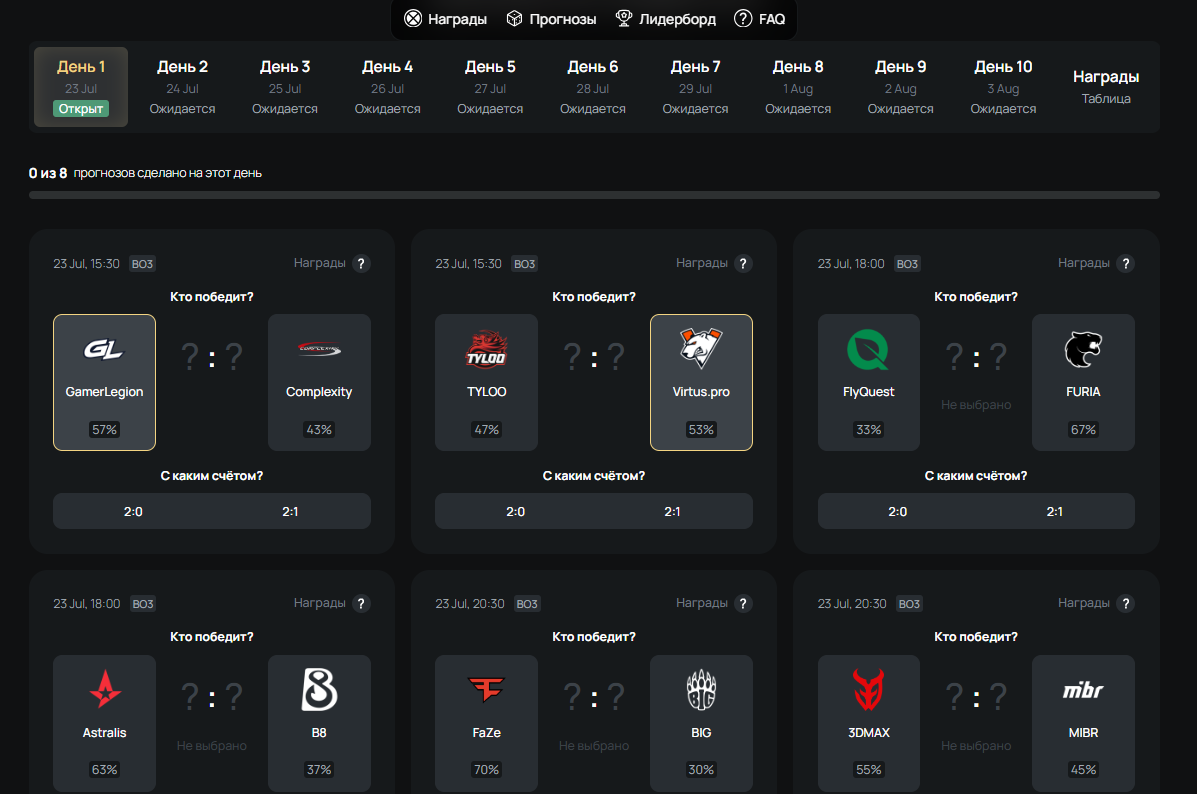The image size is (1197, 794).
Task: Open Награды link on Astralis card
Action: (x=320, y=602)
